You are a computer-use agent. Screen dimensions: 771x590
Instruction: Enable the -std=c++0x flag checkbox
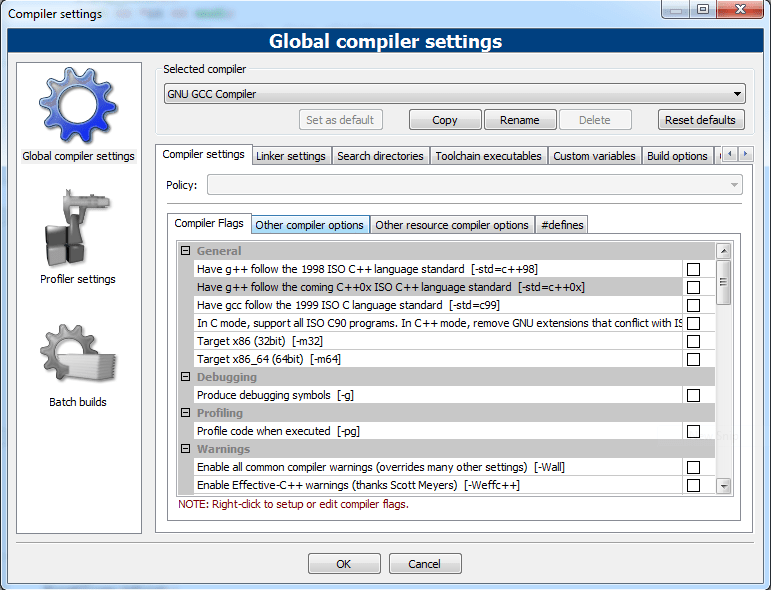pos(693,287)
